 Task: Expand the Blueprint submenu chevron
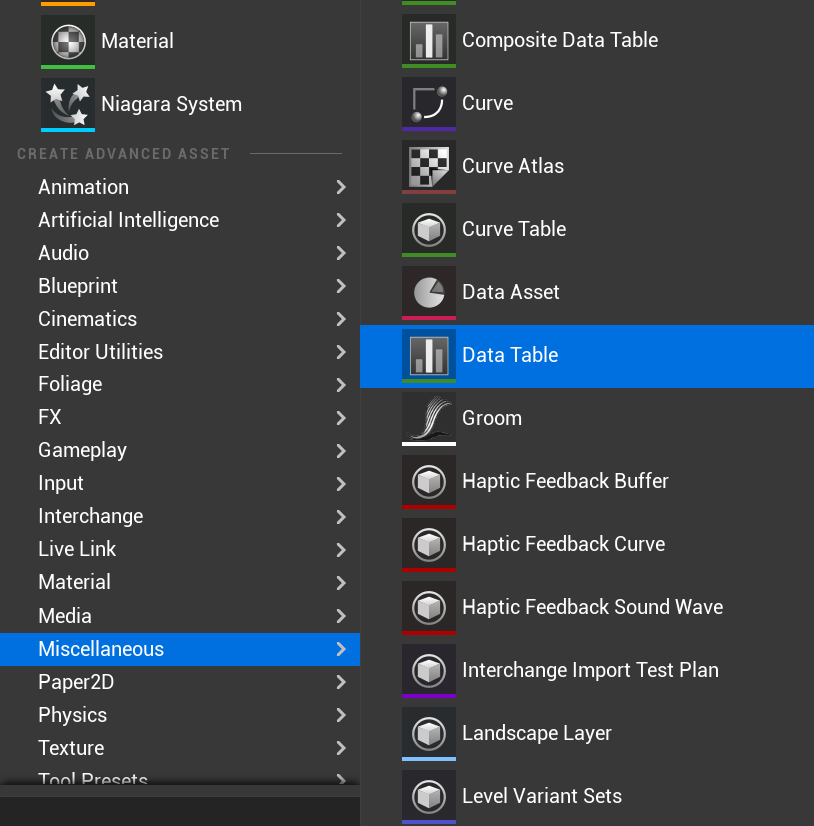tap(341, 286)
